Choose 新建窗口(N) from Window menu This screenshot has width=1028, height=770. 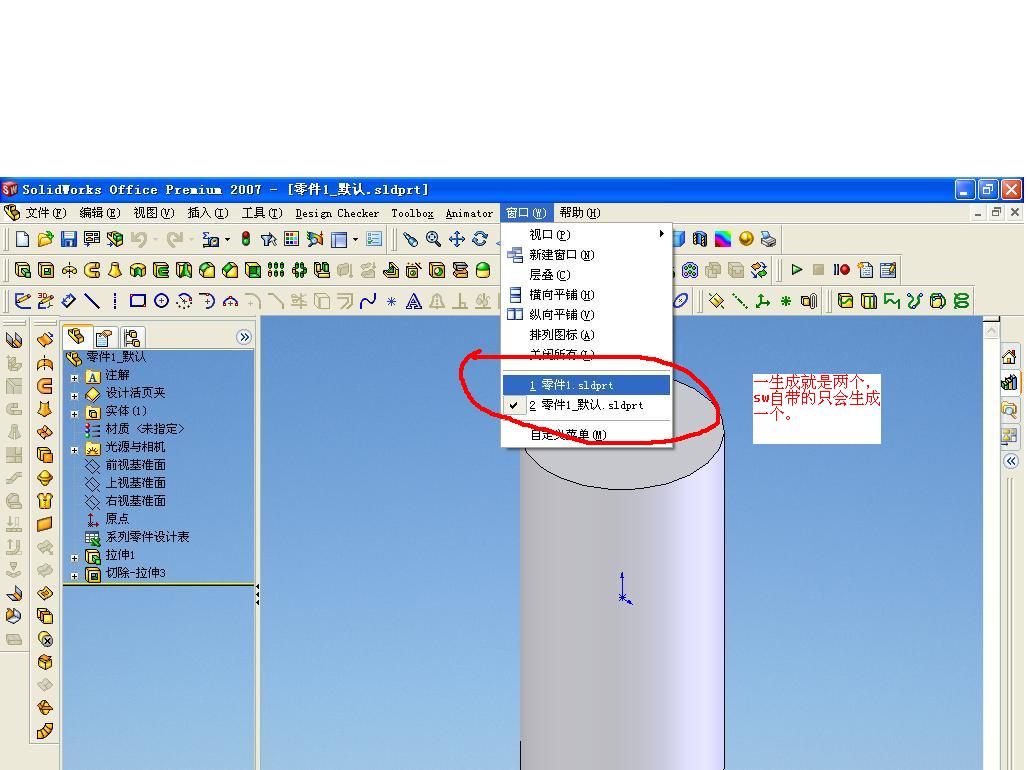(587, 254)
